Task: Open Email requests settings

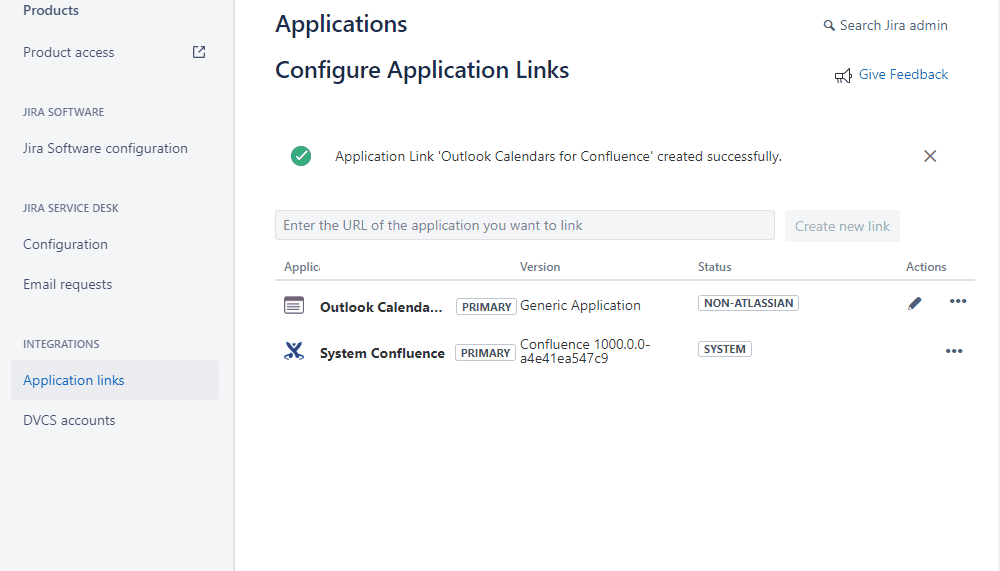Action: pos(68,284)
